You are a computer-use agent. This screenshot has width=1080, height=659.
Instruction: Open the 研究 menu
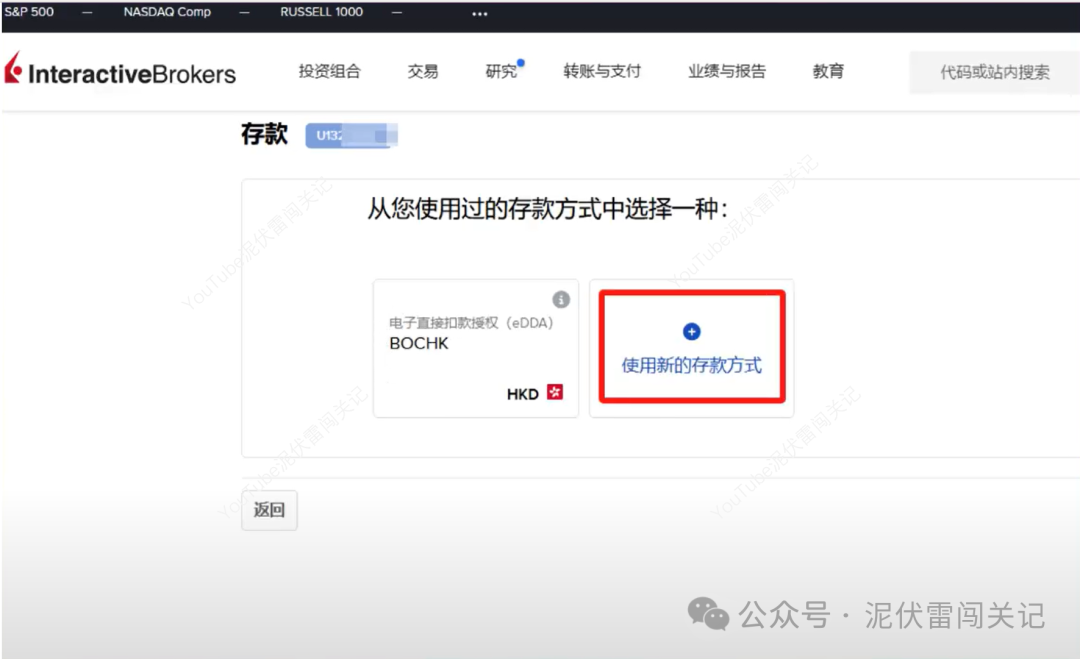[501, 71]
